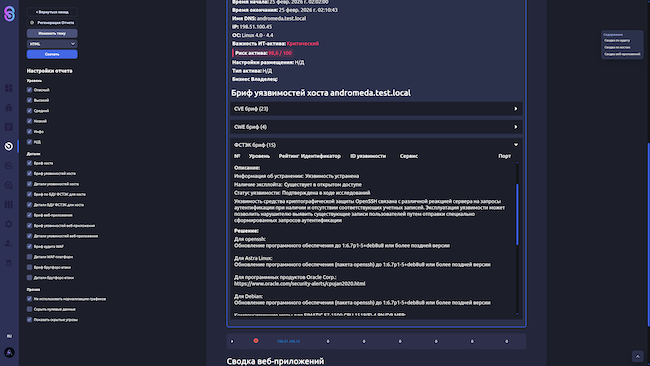
Task: Toggle the Опасный level checkbox
Action: [x=29, y=90]
